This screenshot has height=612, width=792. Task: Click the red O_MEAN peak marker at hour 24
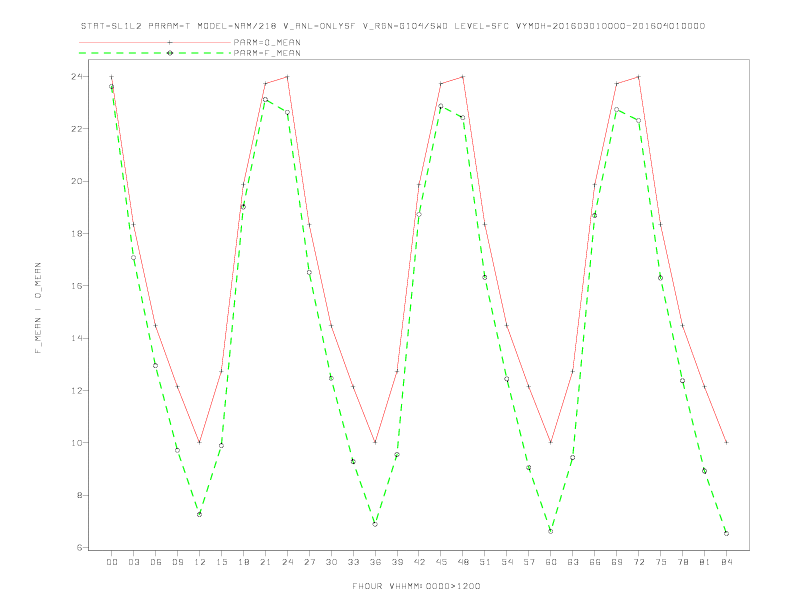pyautogui.click(x=287, y=77)
